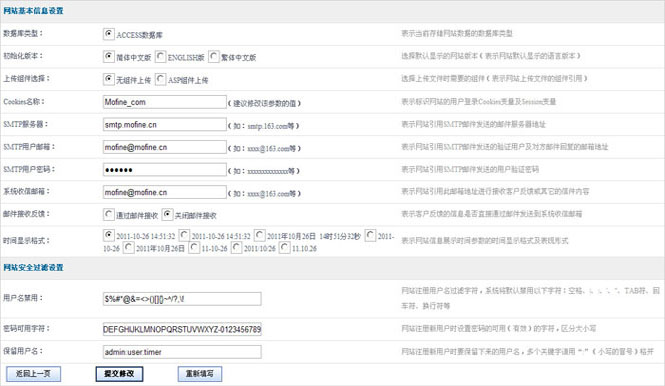Choose the ENGLISH版 version option
This screenshot has width=665, height=386.
tap(160, 56)
